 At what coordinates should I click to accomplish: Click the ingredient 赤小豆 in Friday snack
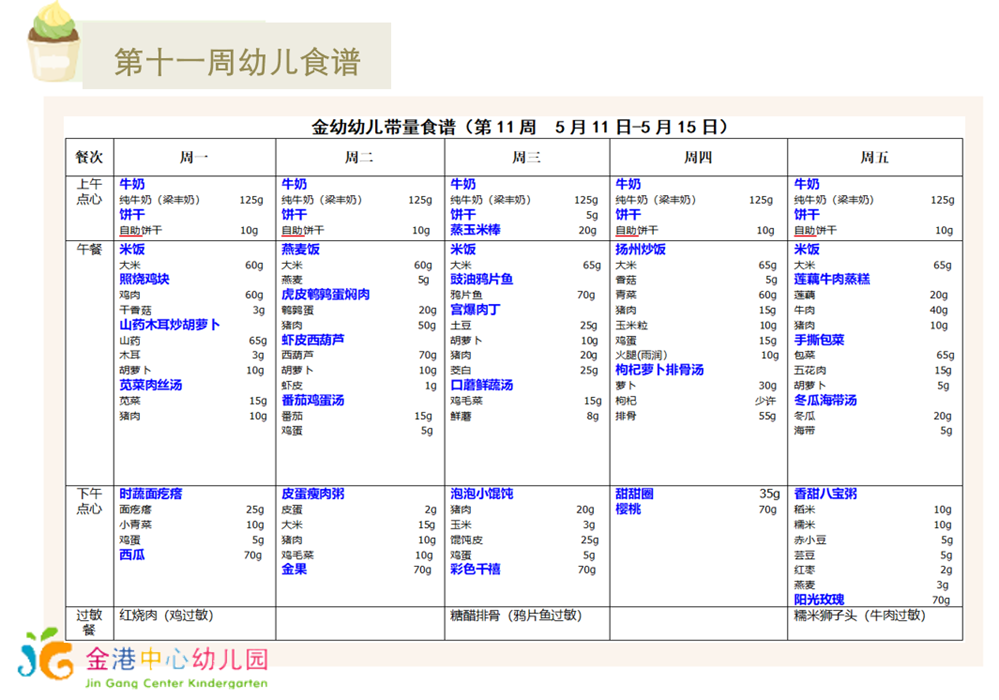[810, 539]
